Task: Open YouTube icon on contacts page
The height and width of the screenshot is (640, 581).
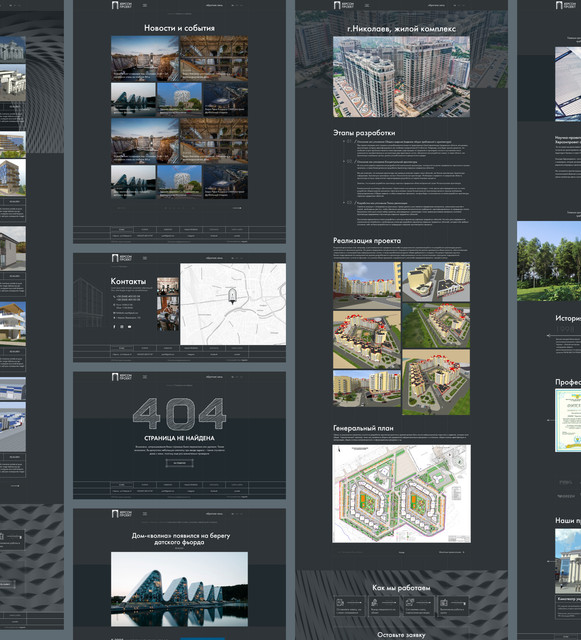Action: tap(129, 327)
